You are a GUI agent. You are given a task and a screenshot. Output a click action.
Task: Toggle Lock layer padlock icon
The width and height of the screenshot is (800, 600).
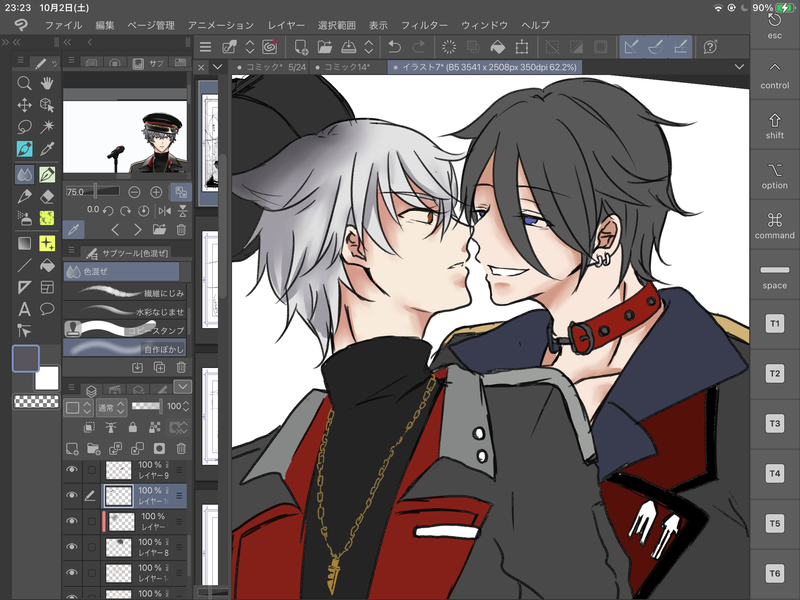[x=133, y=428]
